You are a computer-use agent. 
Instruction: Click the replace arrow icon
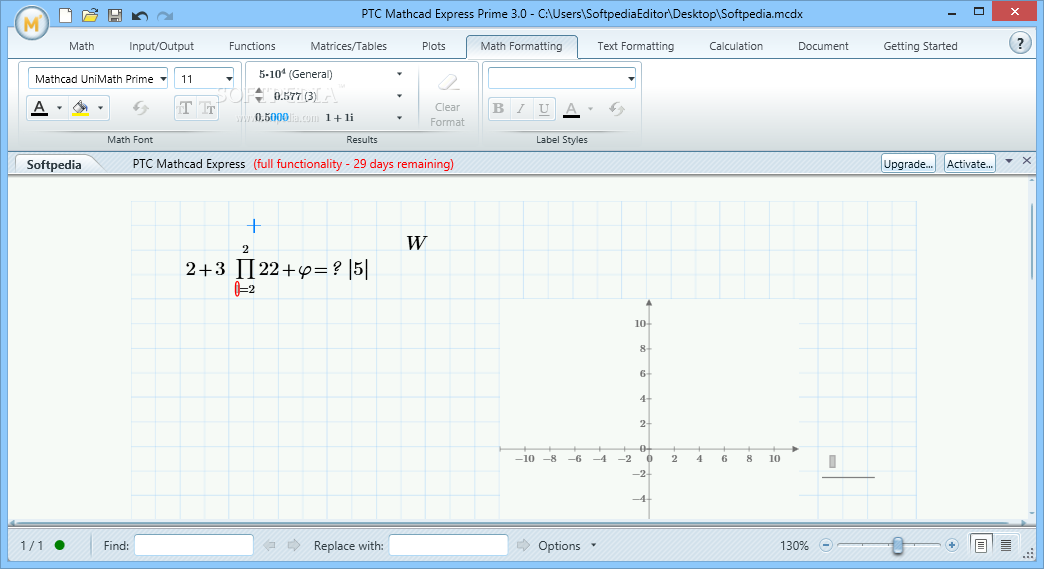[523, 545]
